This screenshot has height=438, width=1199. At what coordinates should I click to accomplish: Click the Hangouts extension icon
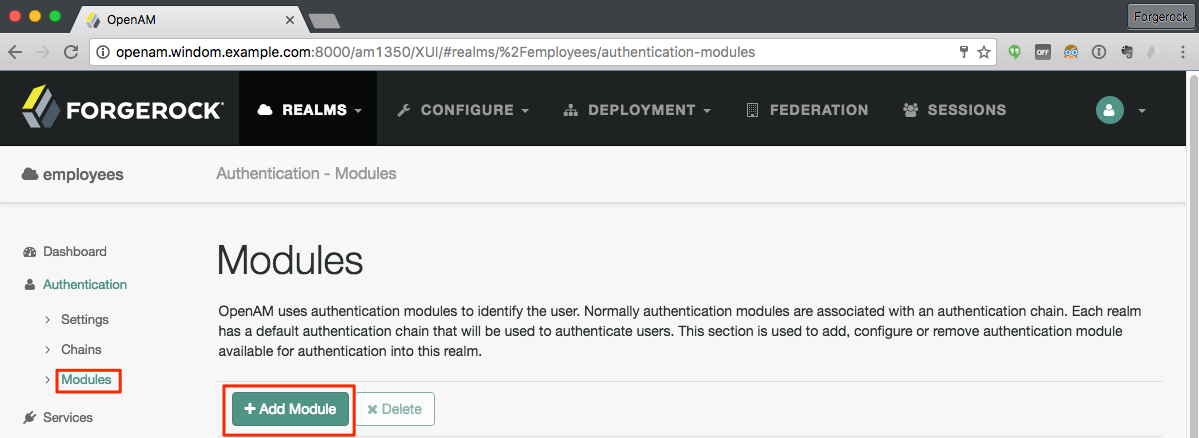[x=1015, y=52]
